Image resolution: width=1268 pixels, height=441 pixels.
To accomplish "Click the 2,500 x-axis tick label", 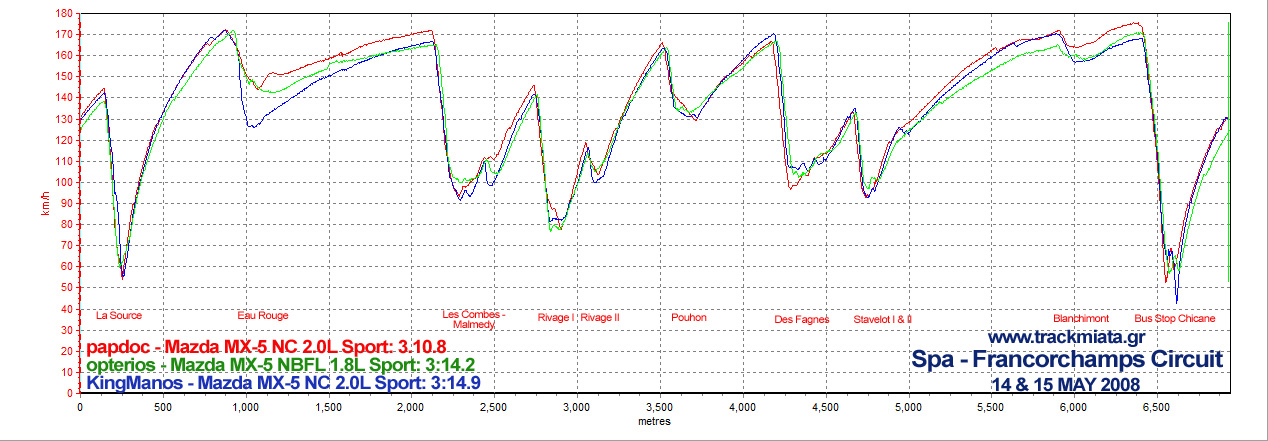I will point(493,408).
